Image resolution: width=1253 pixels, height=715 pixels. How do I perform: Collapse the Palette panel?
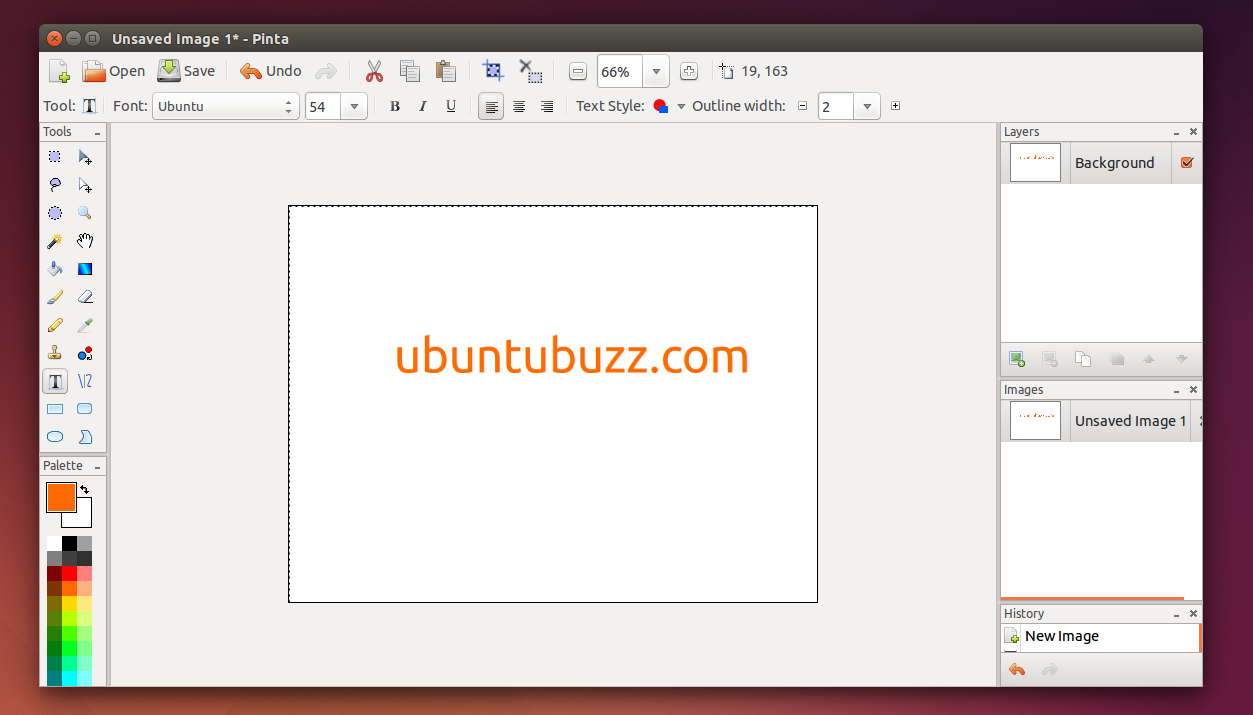click(x=97, y=466)
